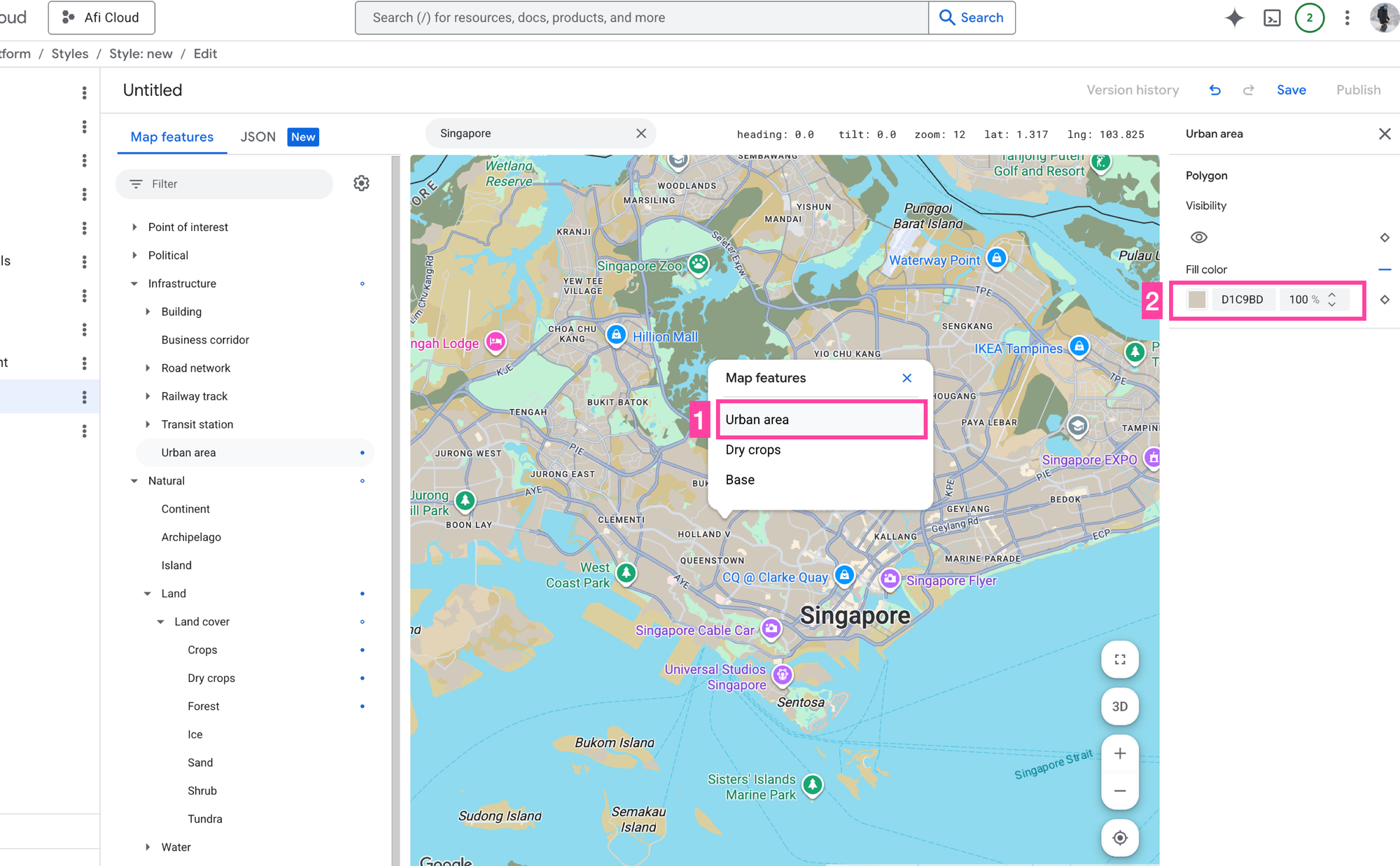Viewport: 1400px width, 866px height.
Task: Switch to JSON tab
Action: [258, 137]
